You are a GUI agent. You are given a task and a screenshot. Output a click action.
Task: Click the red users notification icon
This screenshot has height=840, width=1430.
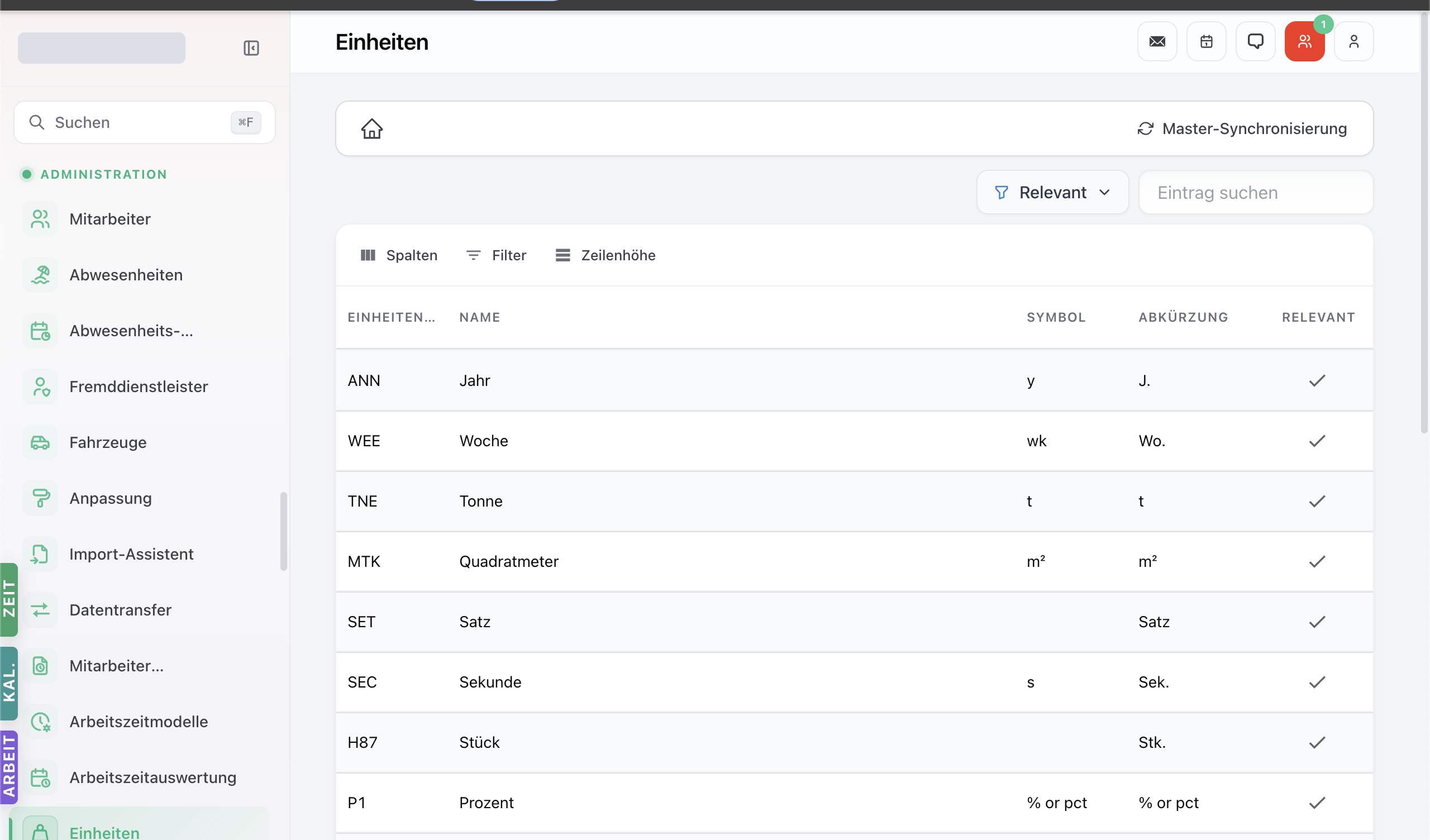pos(1304,41)
